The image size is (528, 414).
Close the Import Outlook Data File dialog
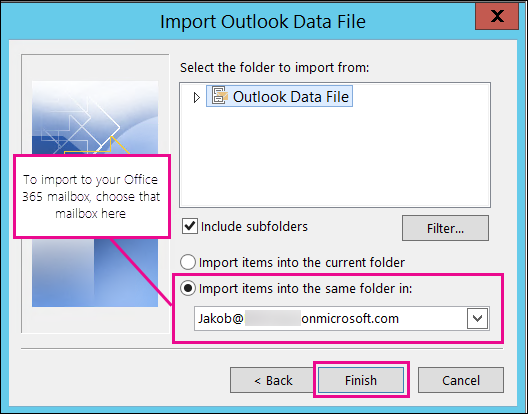(497, 16)
